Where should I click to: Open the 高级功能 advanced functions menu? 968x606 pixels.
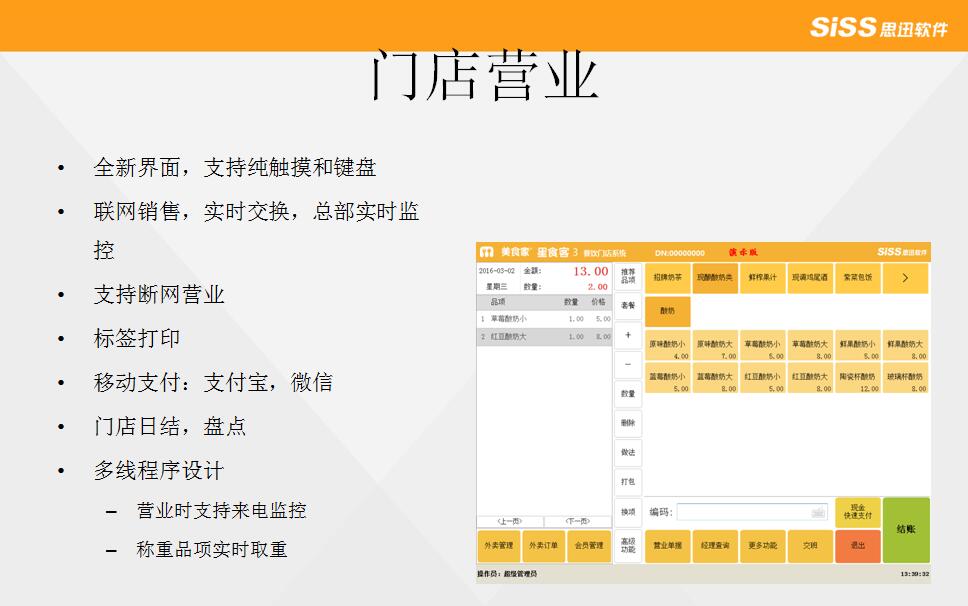pyautogui.click(x=628, y=545)
